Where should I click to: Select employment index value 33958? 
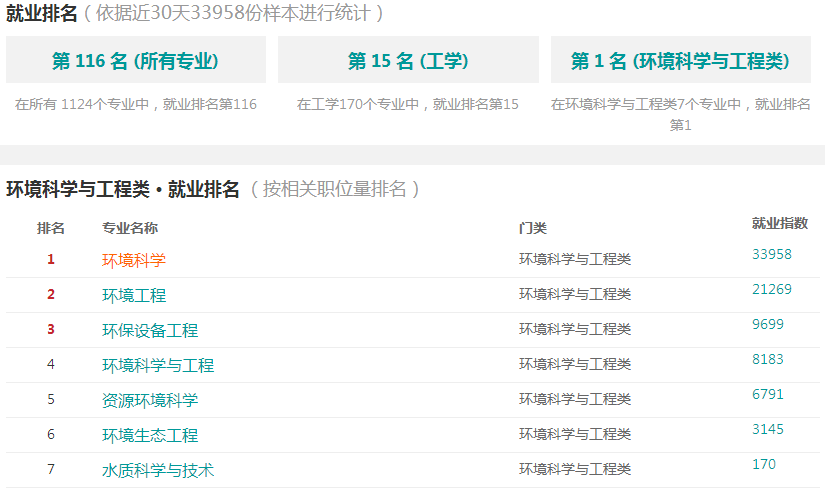(x=771, y=254)
